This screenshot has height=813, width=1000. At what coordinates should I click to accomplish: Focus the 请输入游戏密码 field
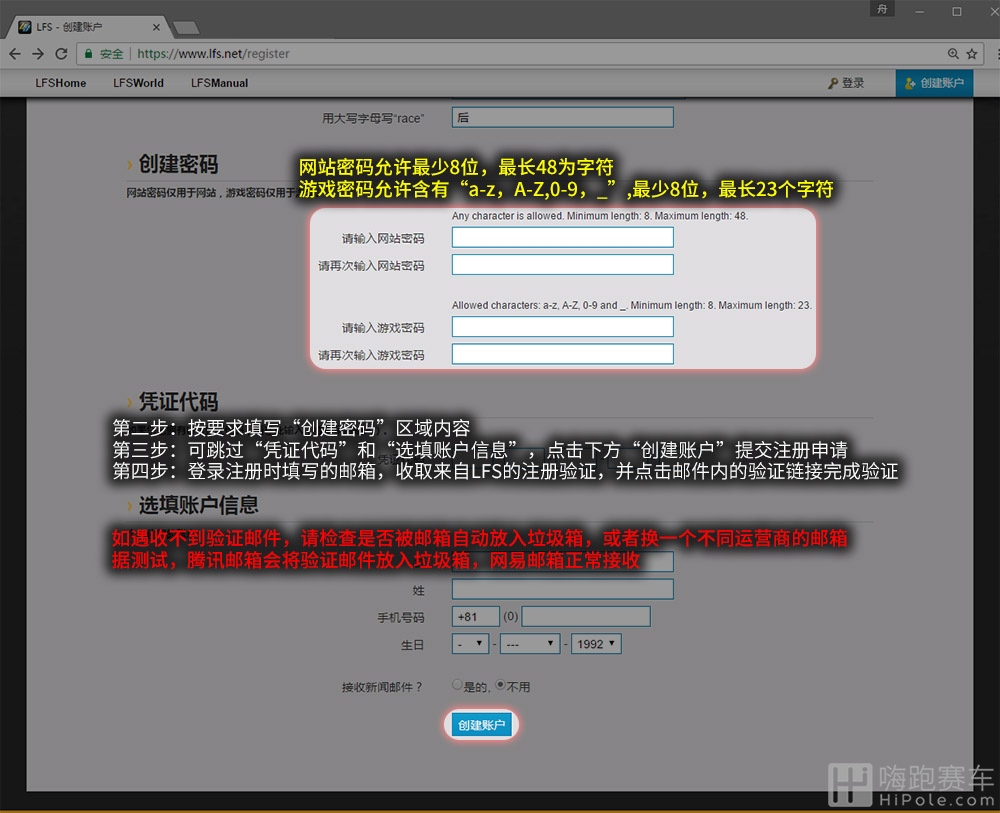[562, 326]
